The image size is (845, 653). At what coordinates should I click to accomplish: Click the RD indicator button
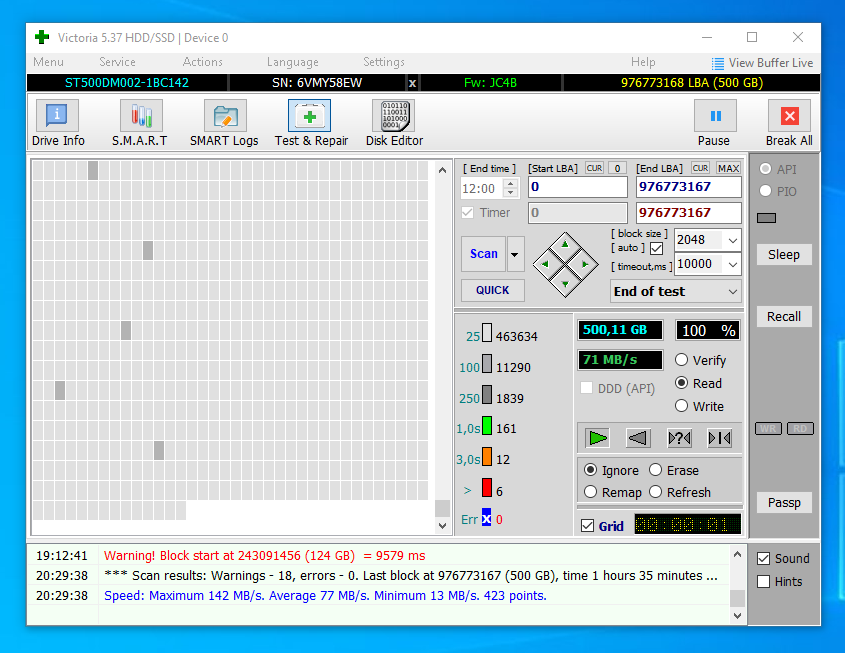(800, 429)
